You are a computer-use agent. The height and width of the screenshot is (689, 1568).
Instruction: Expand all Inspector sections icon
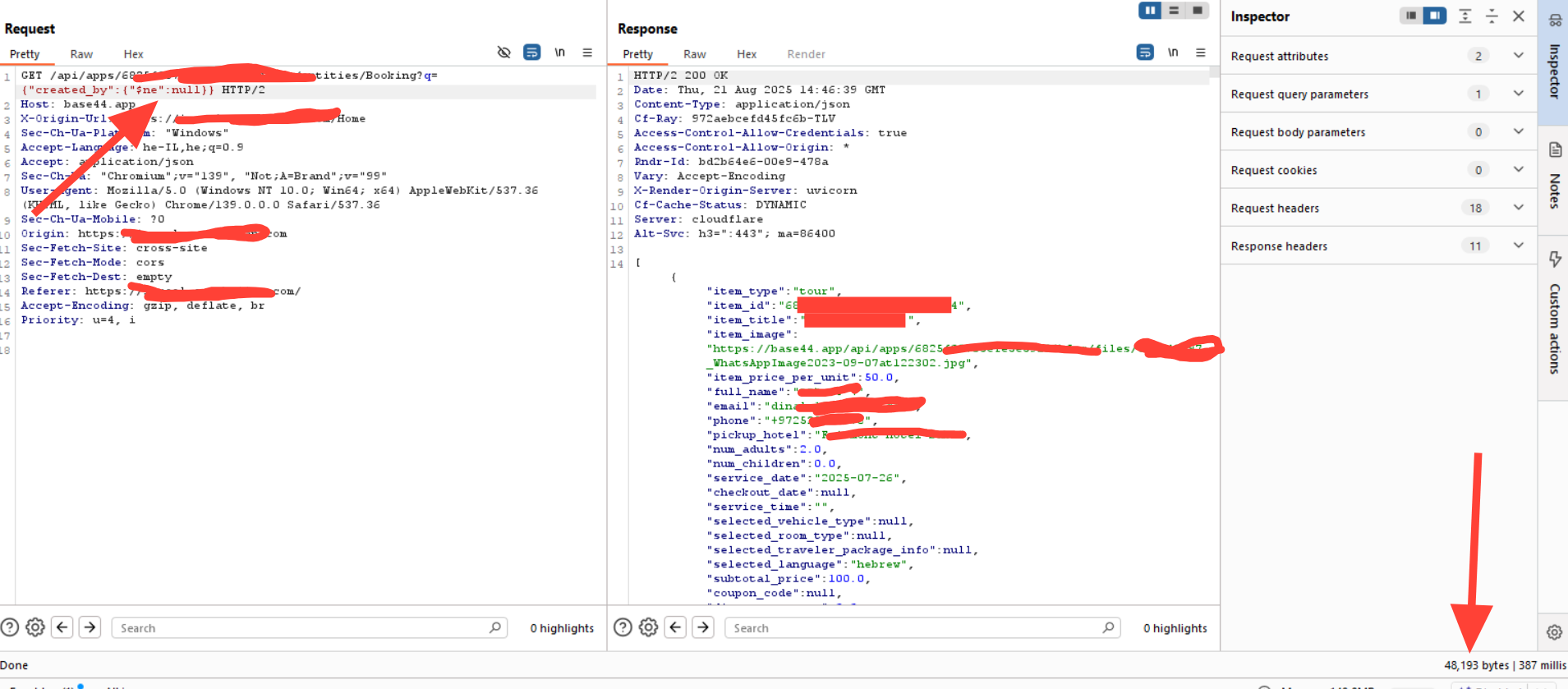click(1465, 16)
